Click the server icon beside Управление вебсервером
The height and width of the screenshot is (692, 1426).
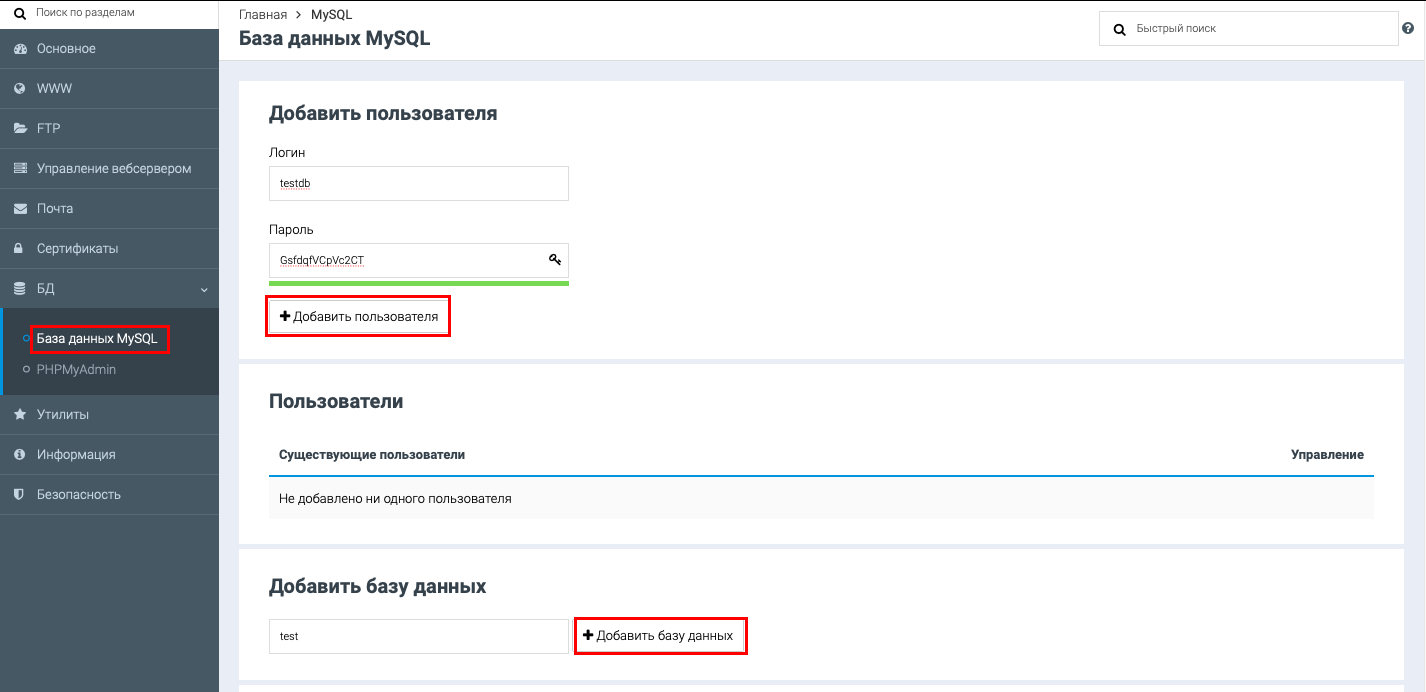click(x=19, y=169)
